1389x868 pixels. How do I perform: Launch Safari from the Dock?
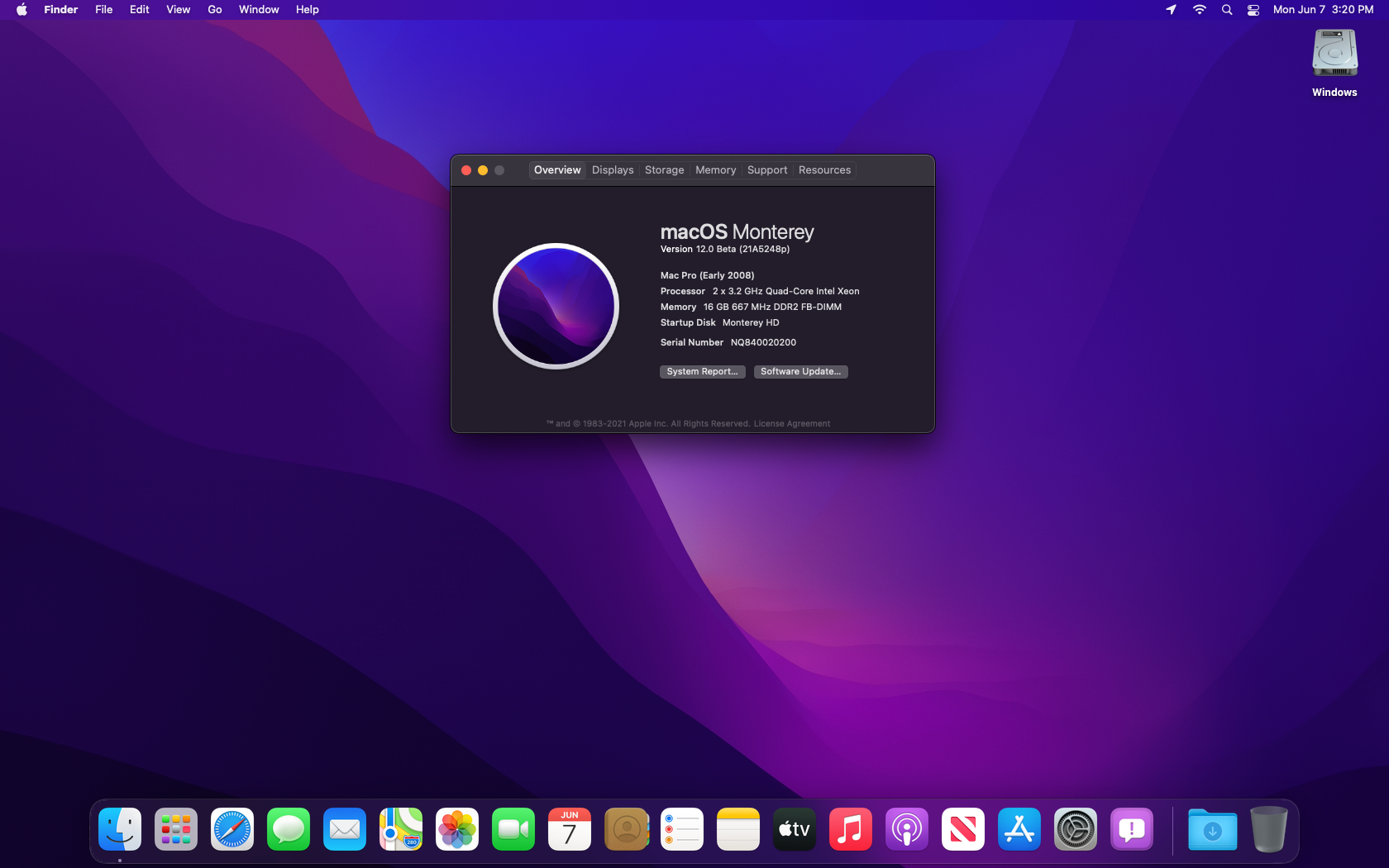[232, 829]
